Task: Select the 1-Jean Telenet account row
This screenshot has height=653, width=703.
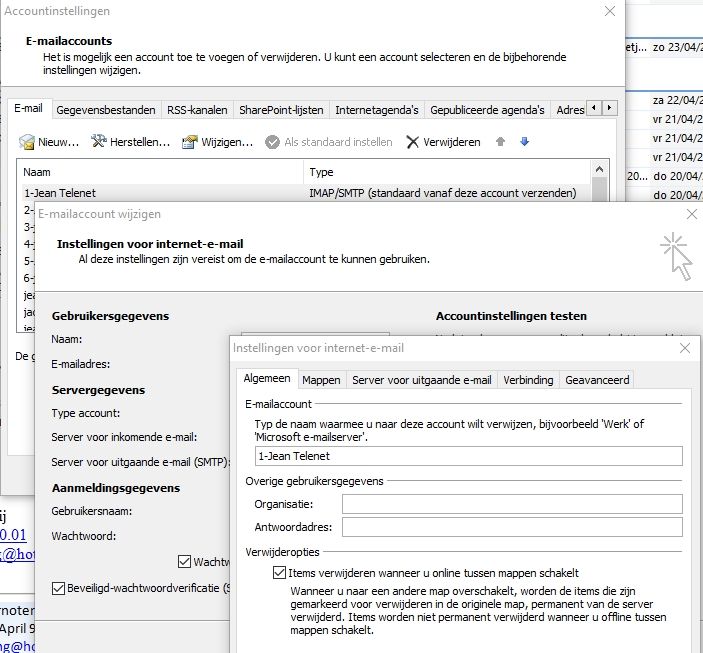Action: [x=306, y=193]
